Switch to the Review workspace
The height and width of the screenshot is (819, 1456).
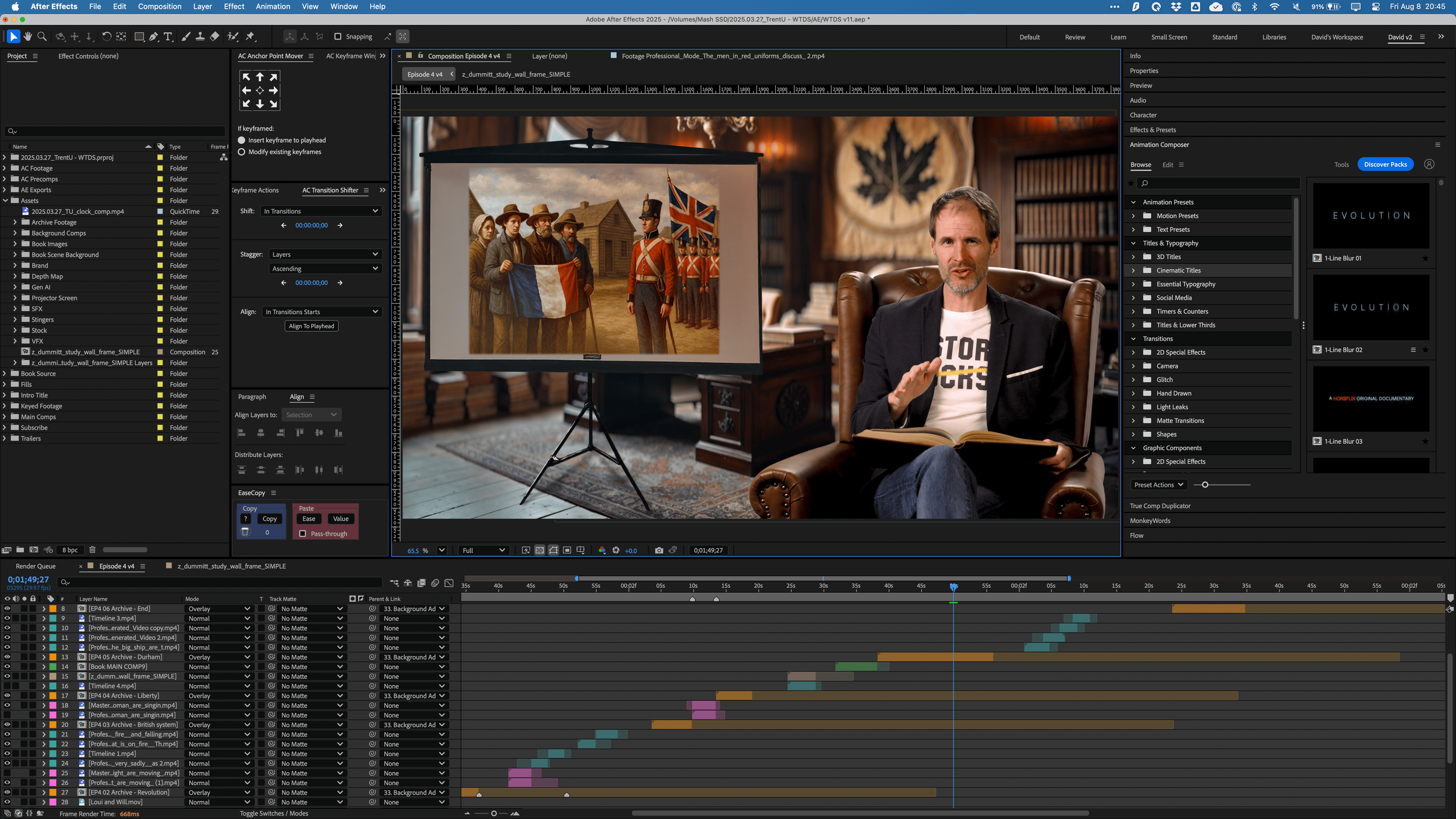pos(1075,37)
